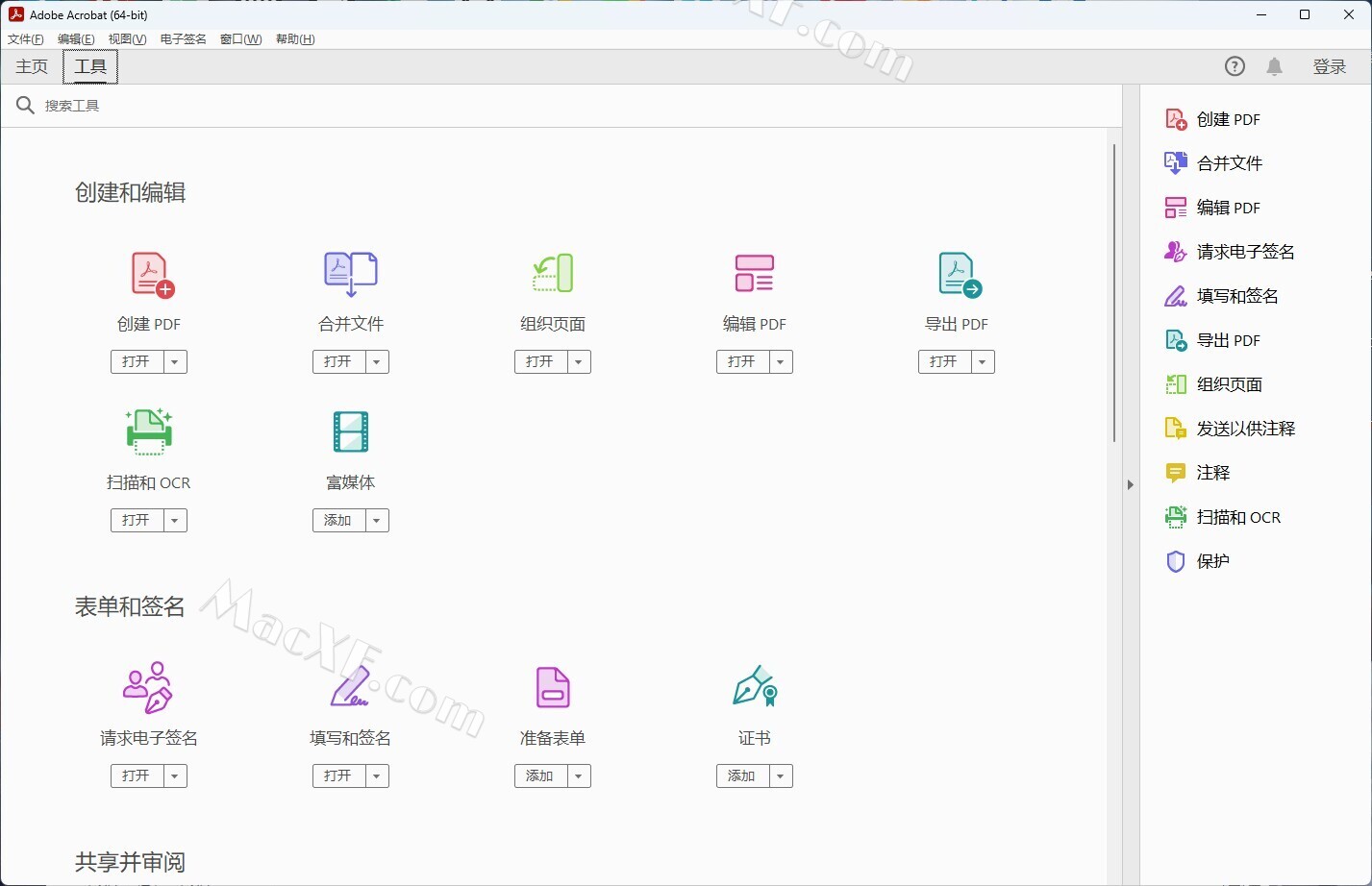The width and height of the screenshot is (1372, 886).
Task: Expand the dropdown arrow under 导出 PDF
Action: click(983, 362)
